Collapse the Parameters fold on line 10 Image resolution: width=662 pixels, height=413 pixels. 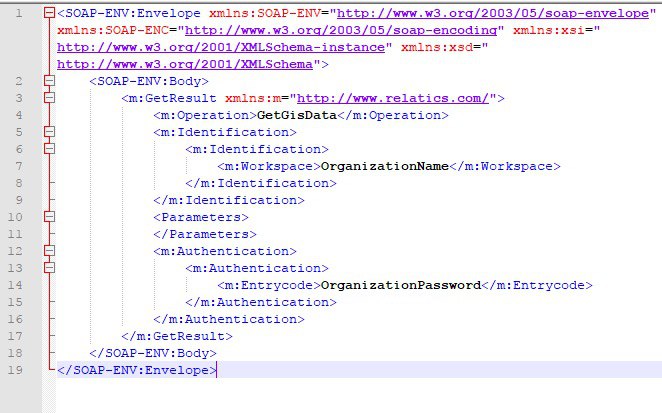pos(49,217)
